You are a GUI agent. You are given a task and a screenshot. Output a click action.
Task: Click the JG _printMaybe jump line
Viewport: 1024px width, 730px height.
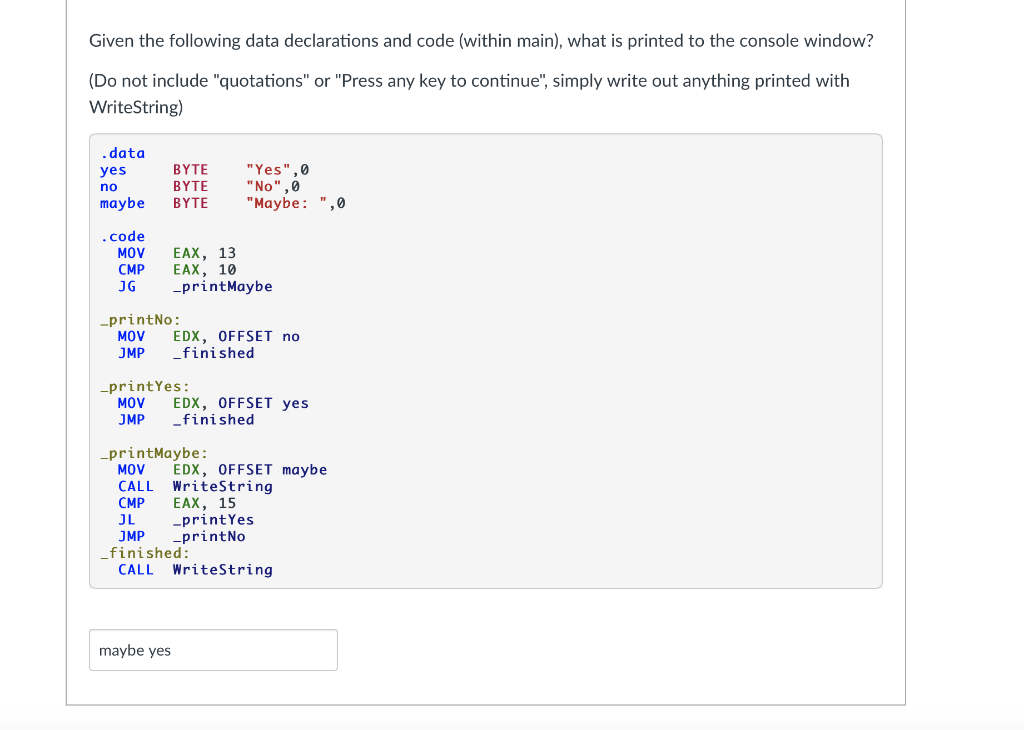[195, 286]
